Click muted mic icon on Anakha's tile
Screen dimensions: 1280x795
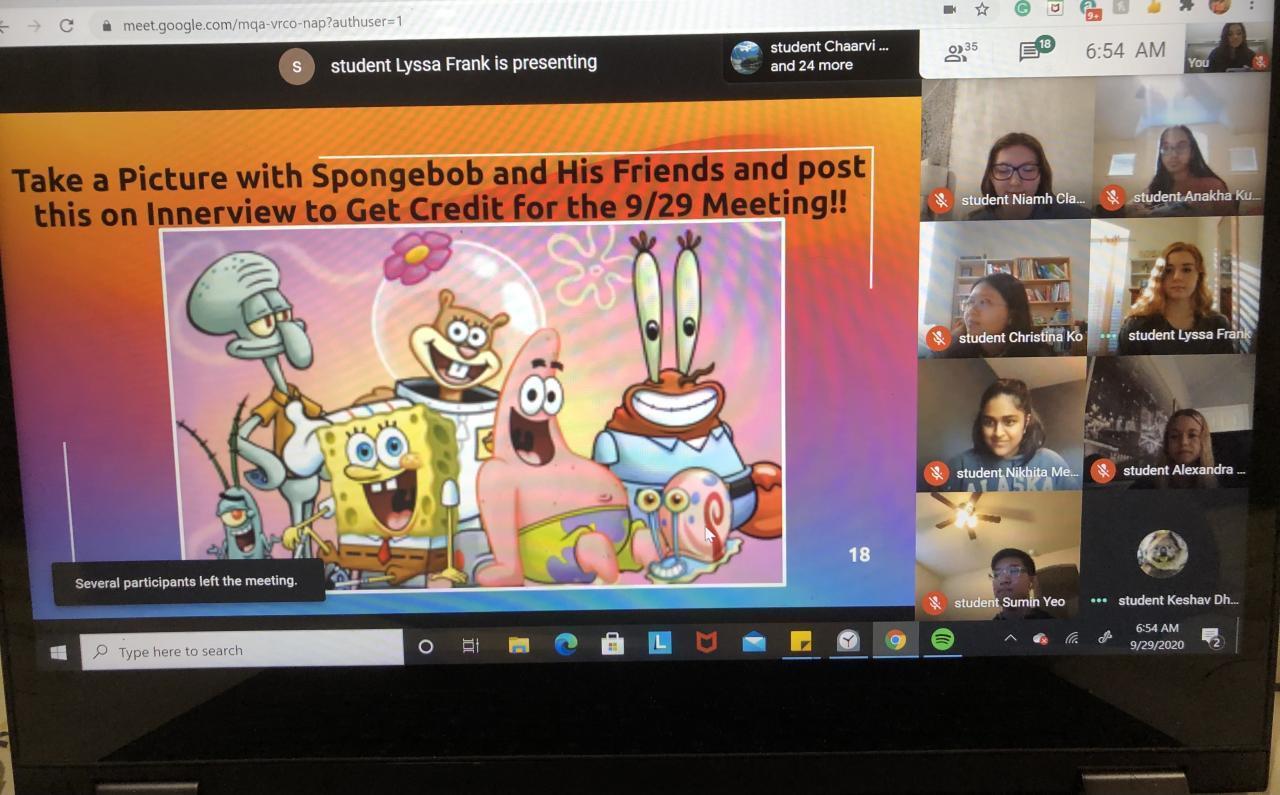coord(1112,197)
